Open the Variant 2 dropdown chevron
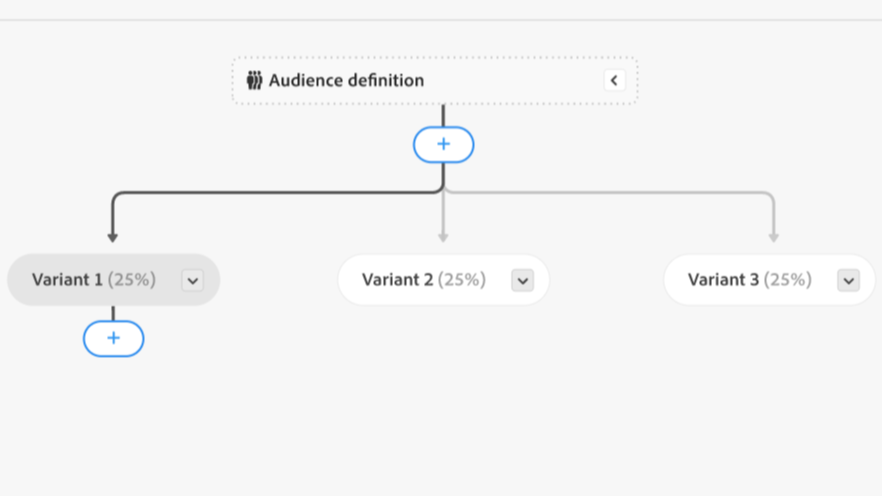The height and width of the screenshot is (496, 882). tap(522, 280)
